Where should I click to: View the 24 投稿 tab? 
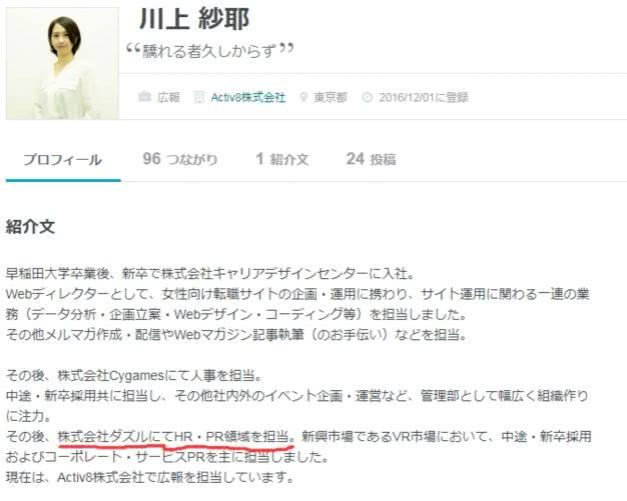click(x=371, y=159)
